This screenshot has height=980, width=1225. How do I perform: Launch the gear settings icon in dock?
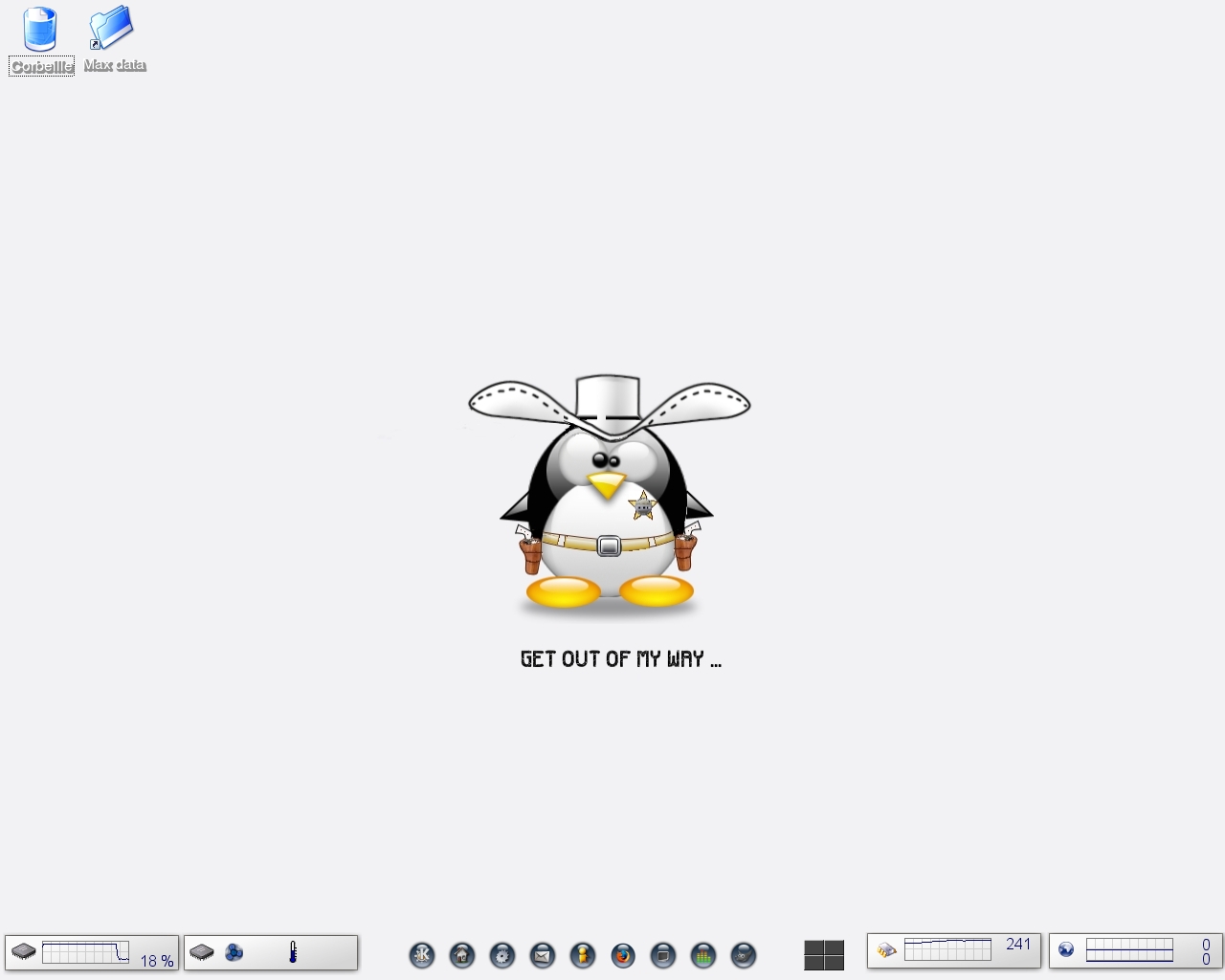click(x=502, y=955)
